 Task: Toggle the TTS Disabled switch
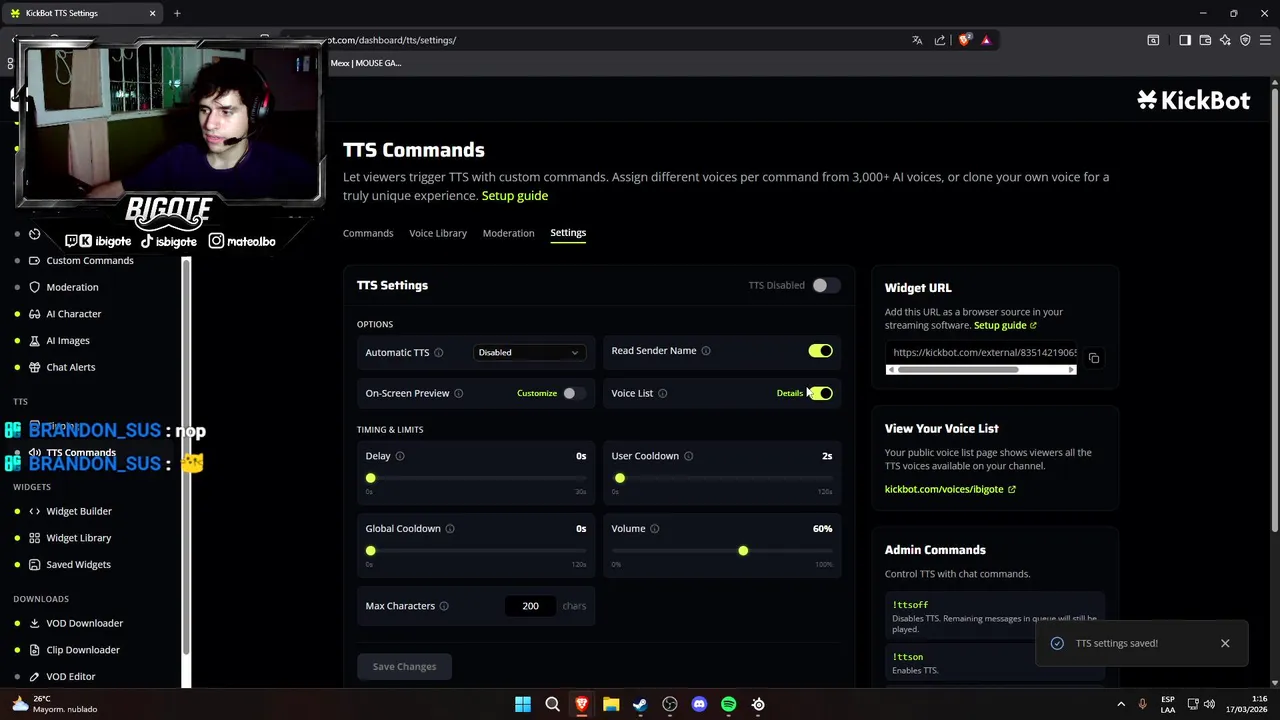[825, 285]
